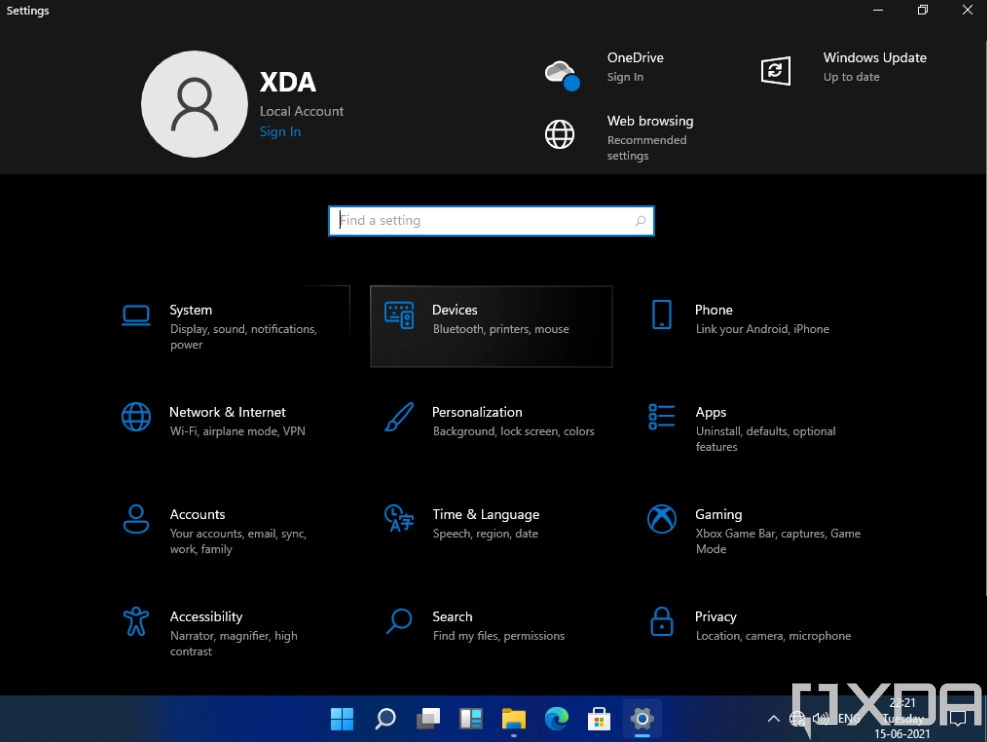Open Devices settings tile
987x742 pixels.
click(491, 326)
